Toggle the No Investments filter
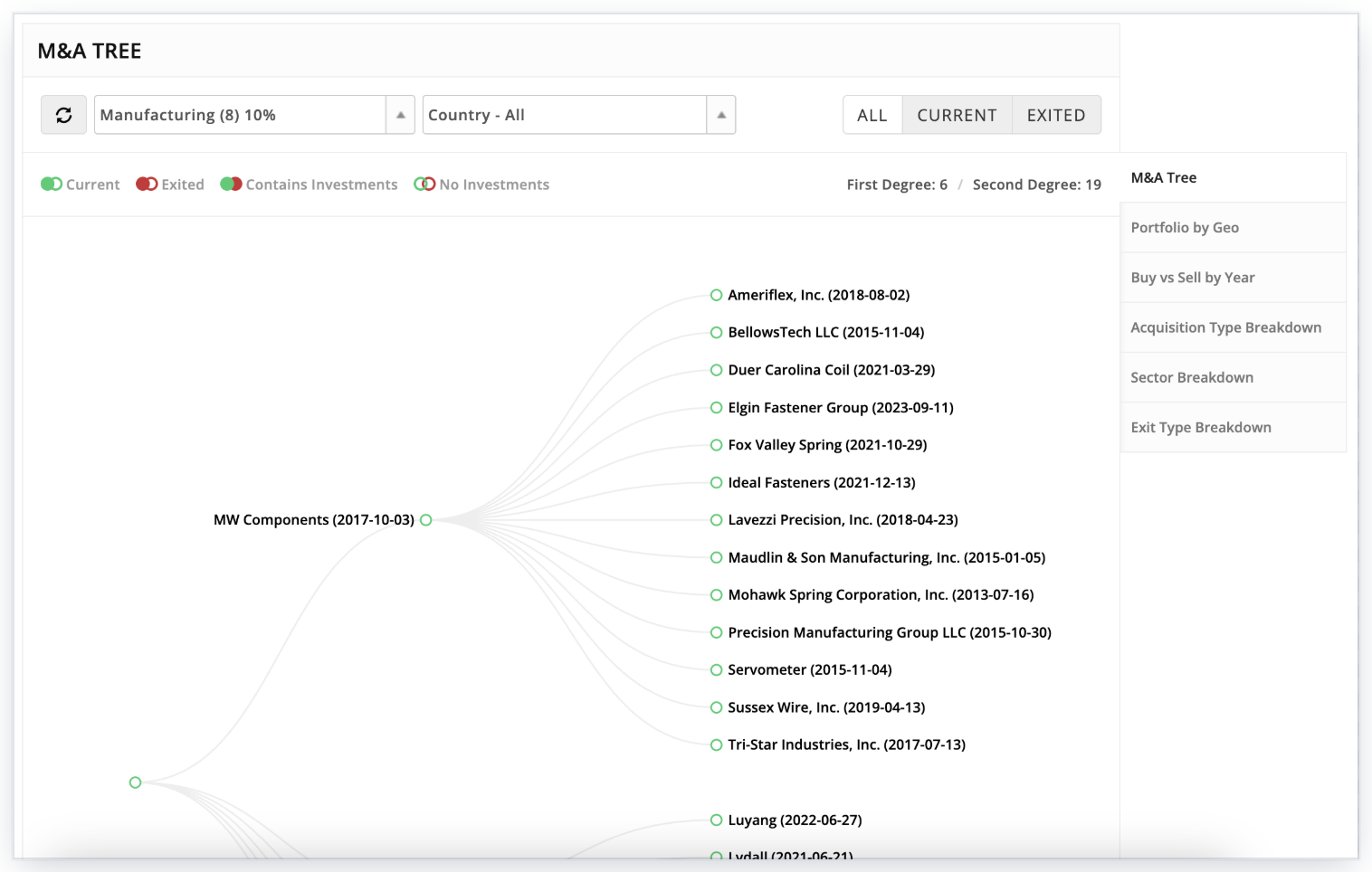Screen dimensions: 1372x872 point(424,184)
